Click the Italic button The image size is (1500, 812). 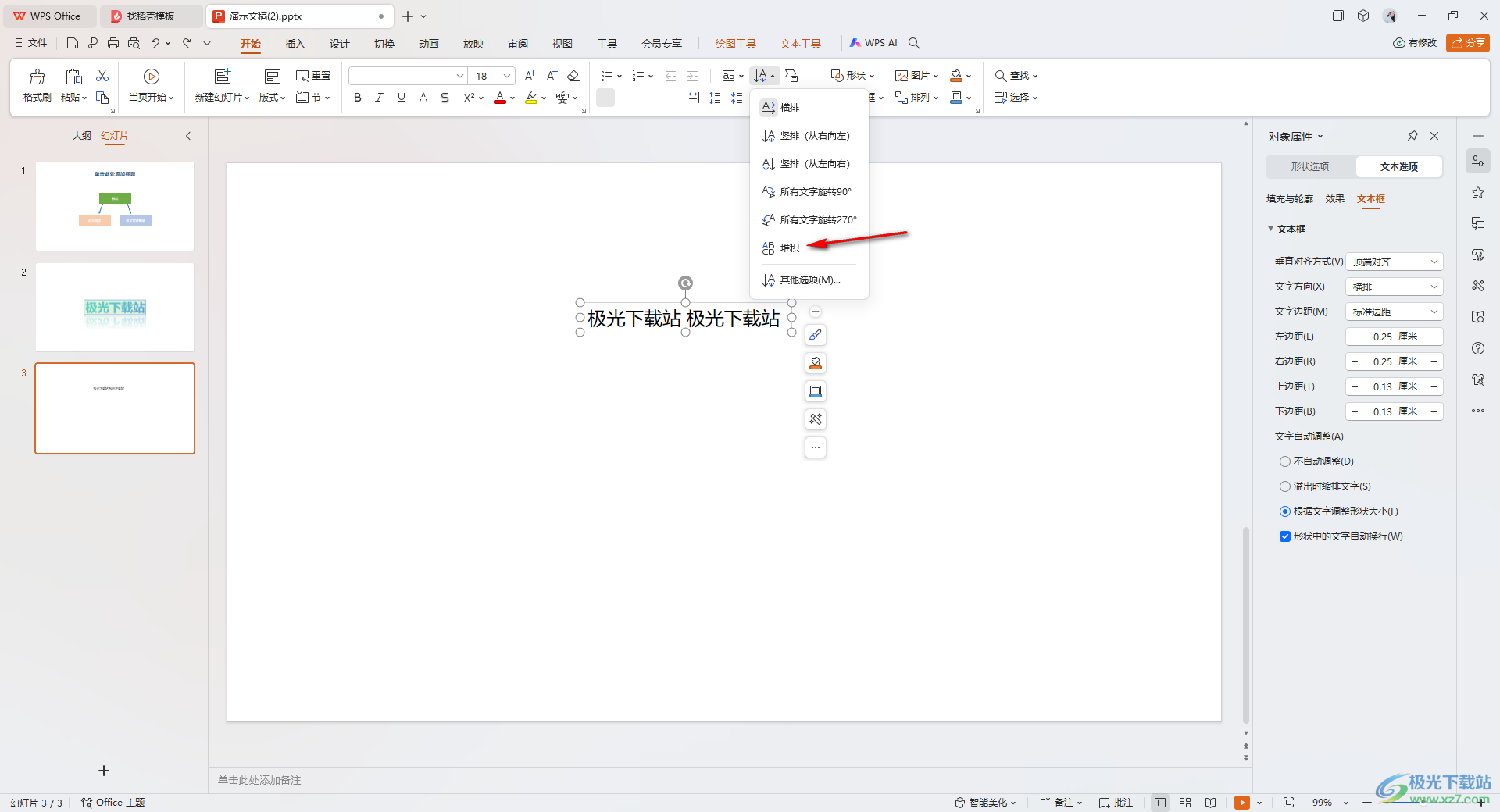(x=379, y=98)
